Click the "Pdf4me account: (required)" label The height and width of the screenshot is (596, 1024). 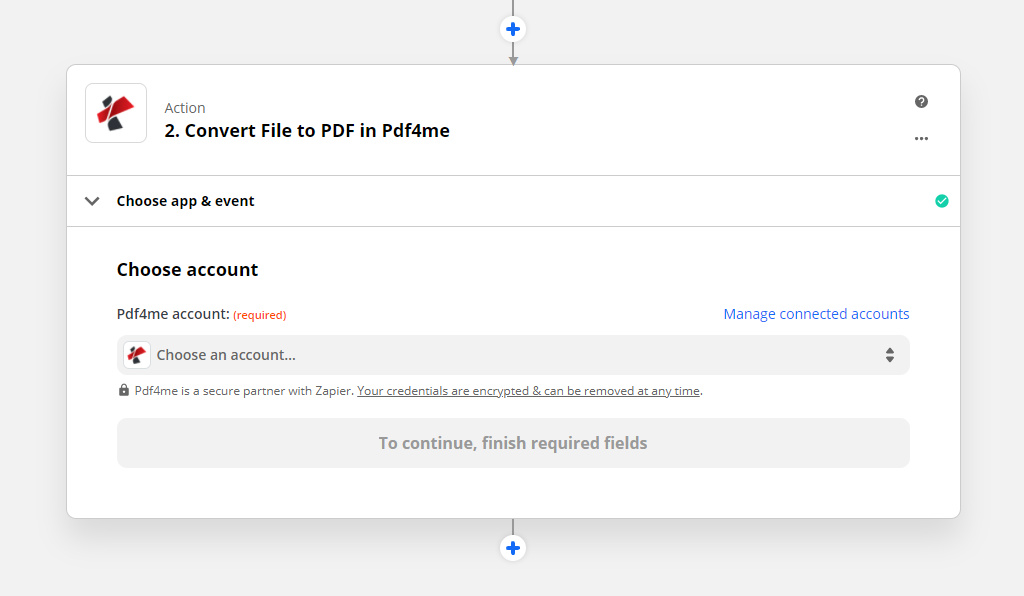click(172, 313)
